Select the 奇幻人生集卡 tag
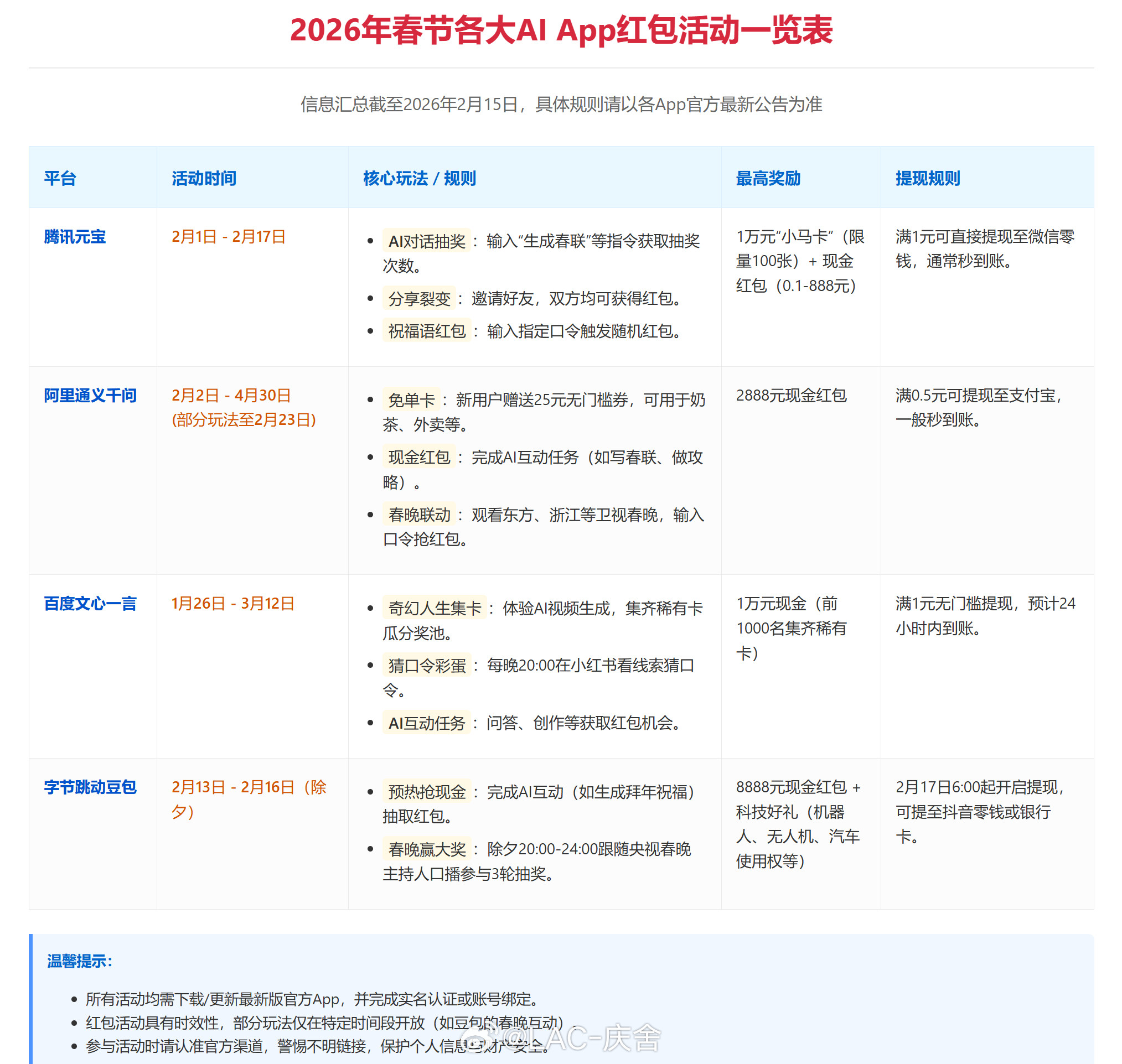The width and height of the screenshot is (1122, 1064). click(x=433, y=608)
